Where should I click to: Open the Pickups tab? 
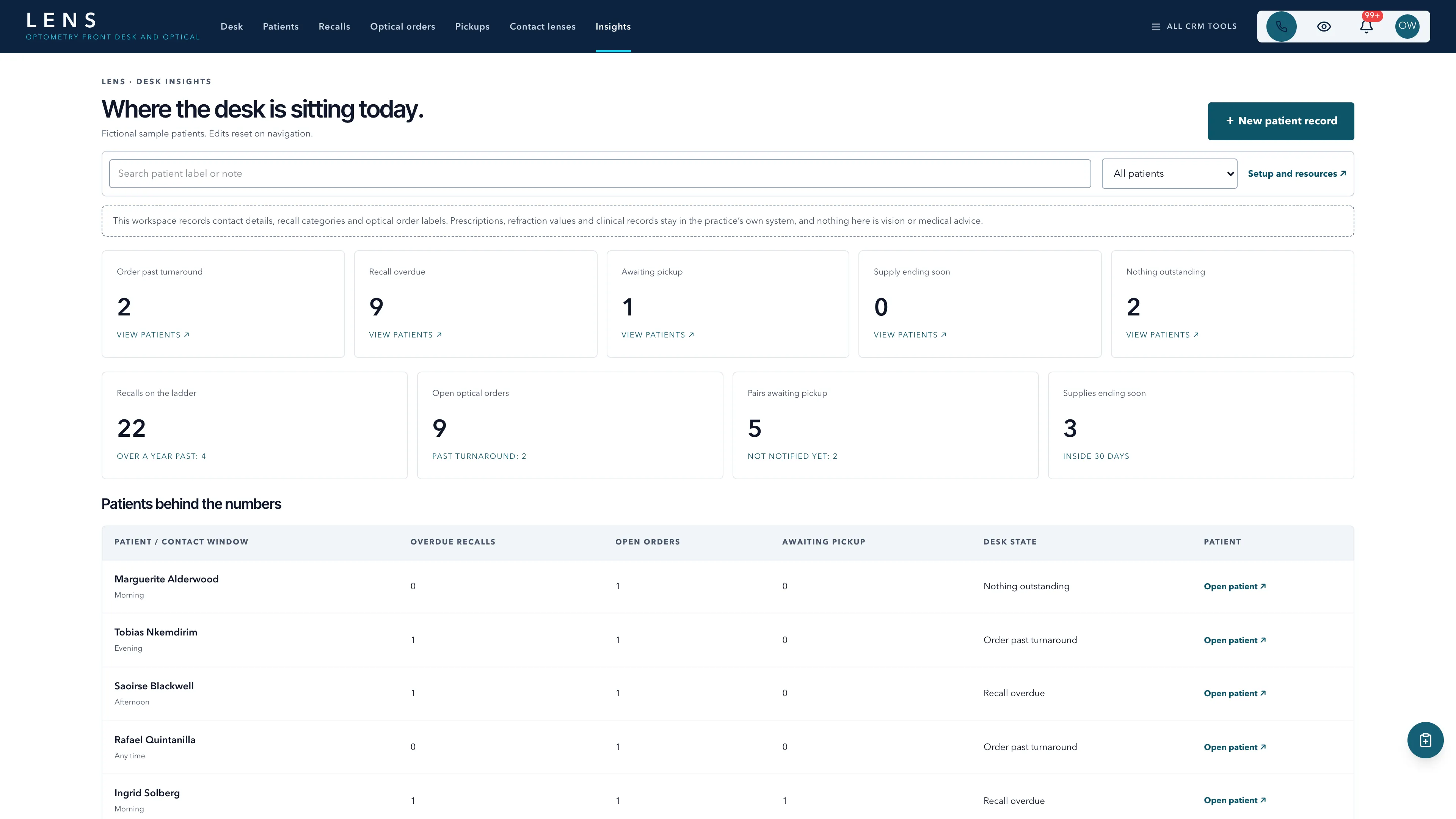[472, 27]
